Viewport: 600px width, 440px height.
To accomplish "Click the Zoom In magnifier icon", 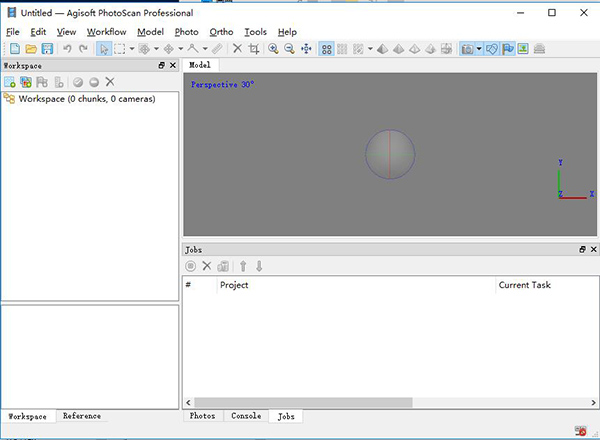I will [x=273, y=48].
